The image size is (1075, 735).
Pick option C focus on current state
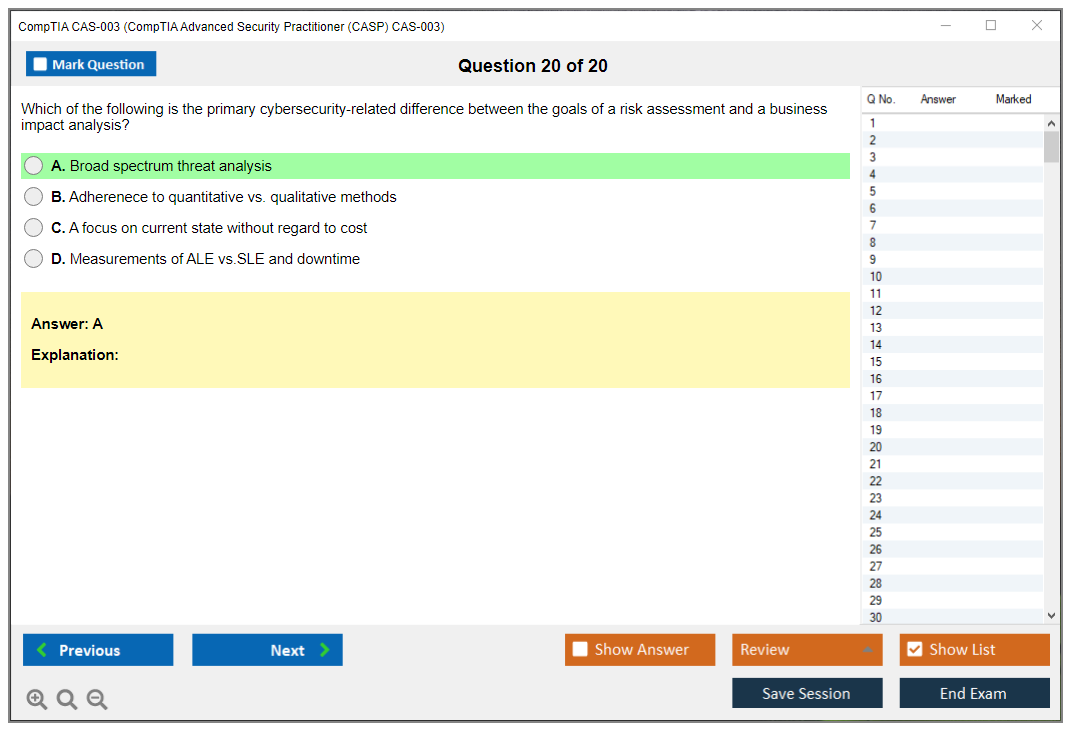(34, 228)
